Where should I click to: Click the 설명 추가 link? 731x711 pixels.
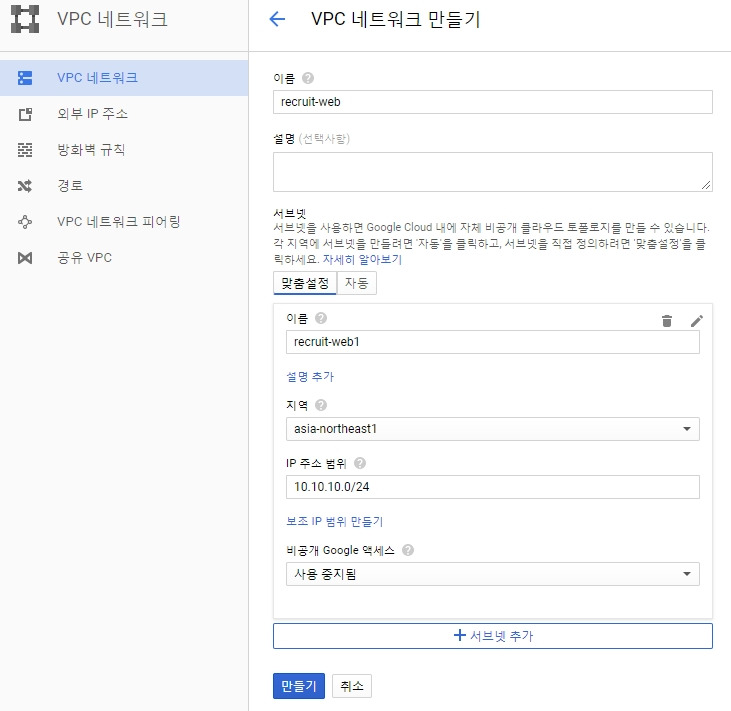click(x=310, y=377)
